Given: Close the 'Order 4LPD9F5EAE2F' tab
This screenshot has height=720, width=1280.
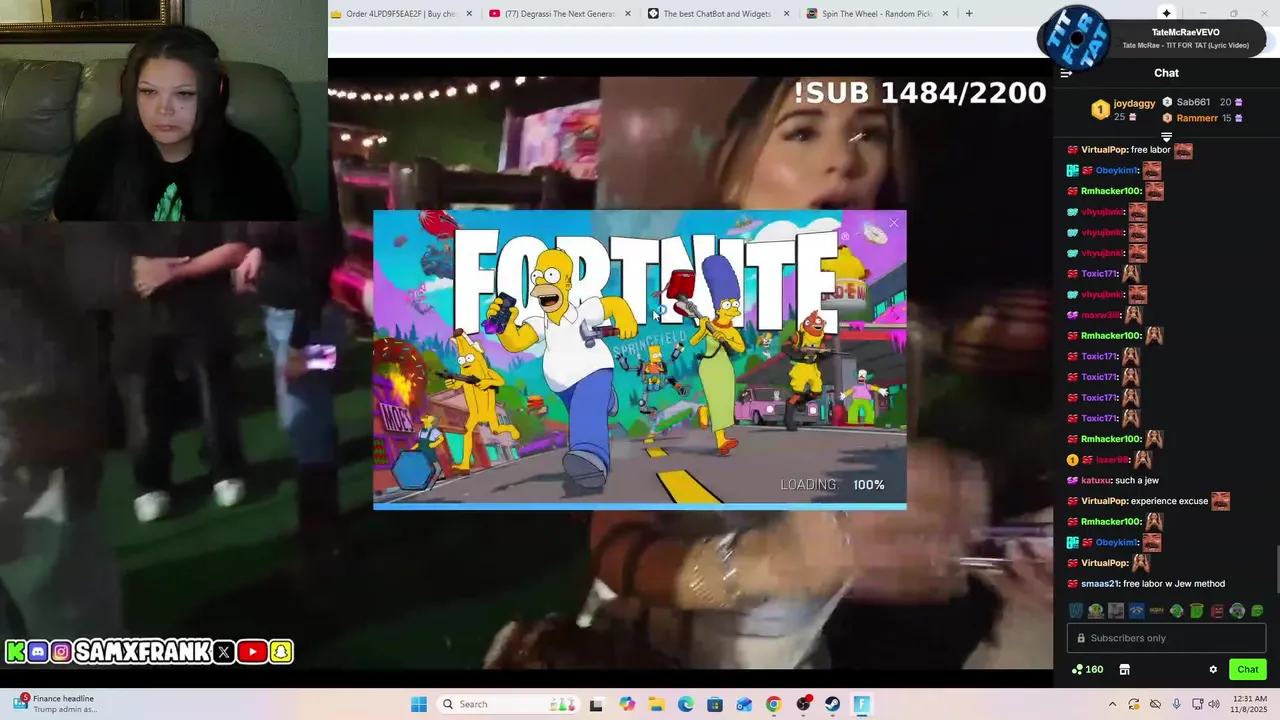Looking at the screenshot, I should pyautogui.click(x=469, y=14).
